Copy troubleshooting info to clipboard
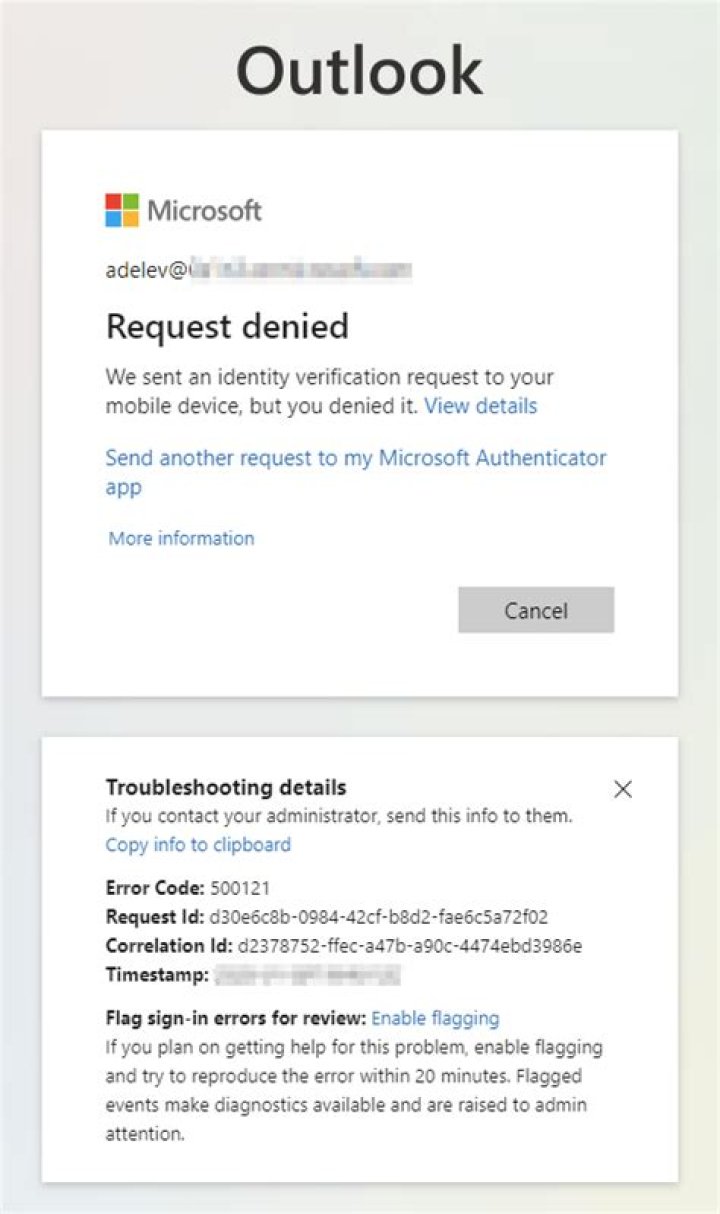 (x=197, y=845)
